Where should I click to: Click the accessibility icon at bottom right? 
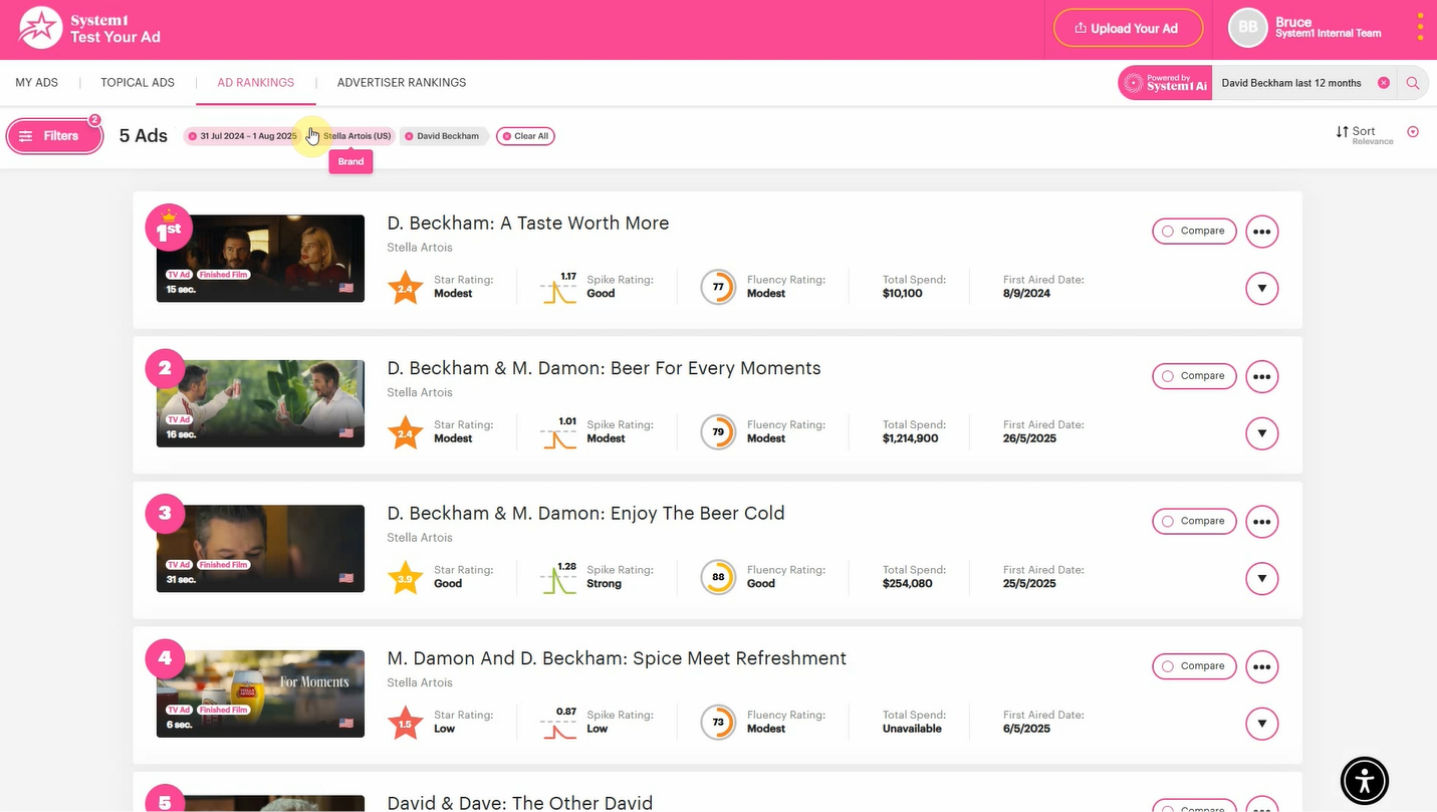pos(1364,780)
